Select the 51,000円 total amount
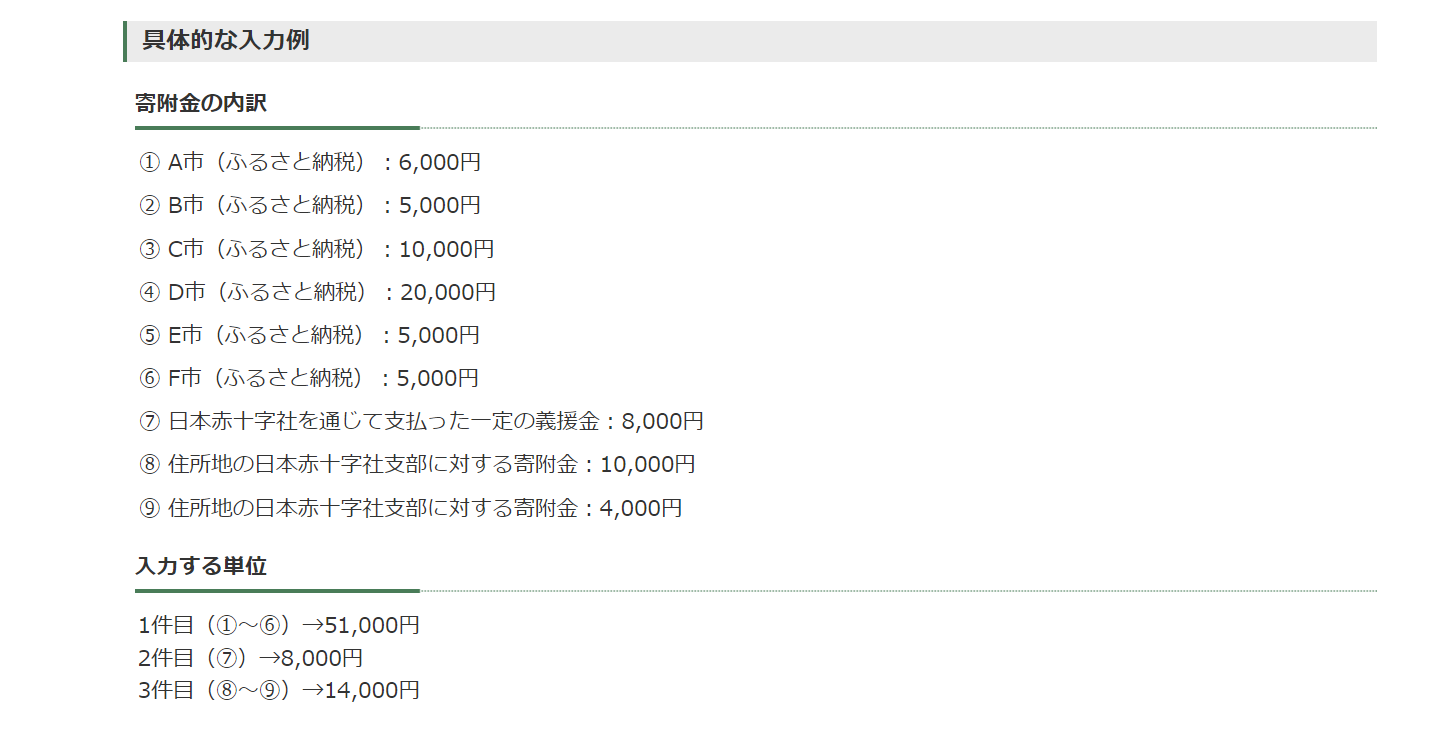 [372, 626]
